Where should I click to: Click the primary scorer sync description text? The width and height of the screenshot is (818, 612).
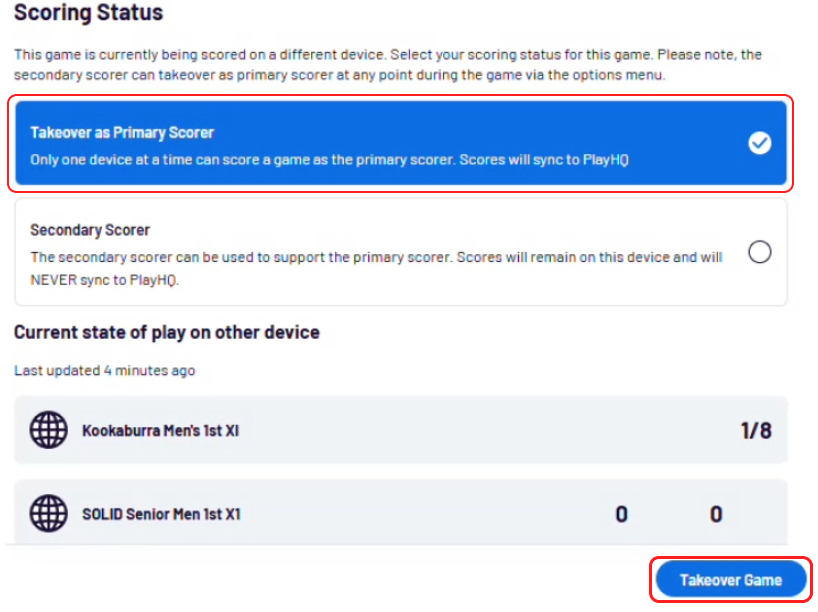coord(330,159)
